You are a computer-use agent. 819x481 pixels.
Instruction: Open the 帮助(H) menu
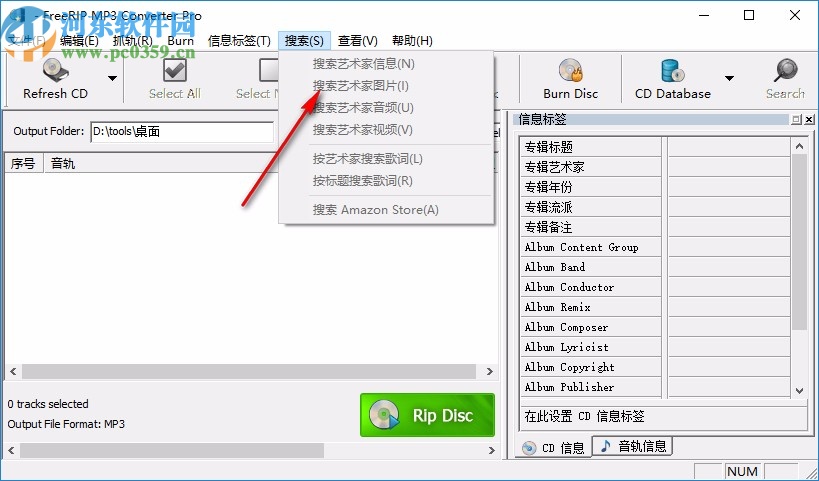pos(413,41)
